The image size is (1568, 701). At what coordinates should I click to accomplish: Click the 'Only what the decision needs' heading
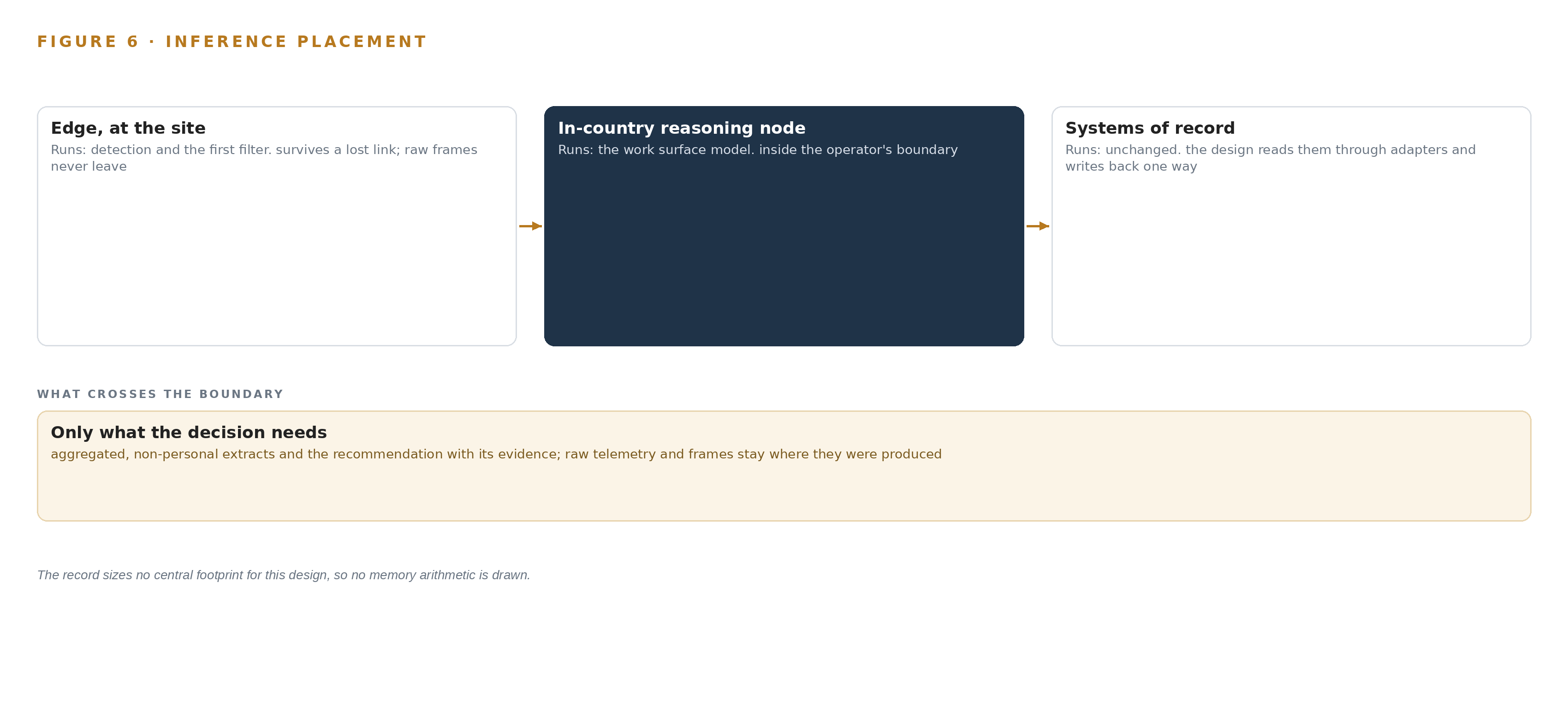coord(189,432)
